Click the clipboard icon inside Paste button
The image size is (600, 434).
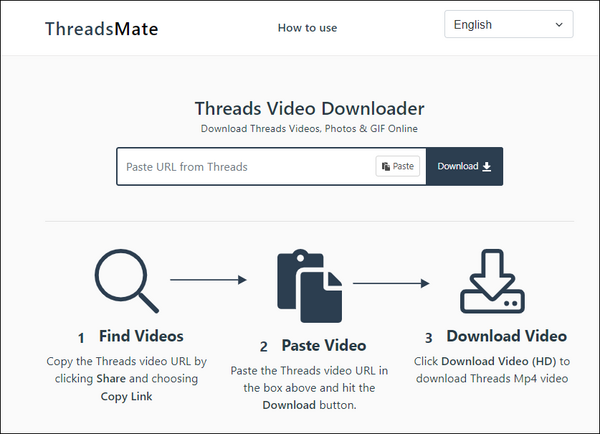coord(386,166)
